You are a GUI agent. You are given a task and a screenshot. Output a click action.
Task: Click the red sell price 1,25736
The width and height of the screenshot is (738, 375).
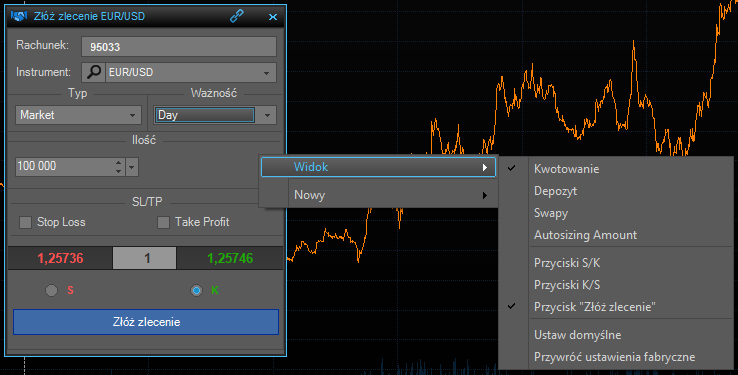point(60,258)
